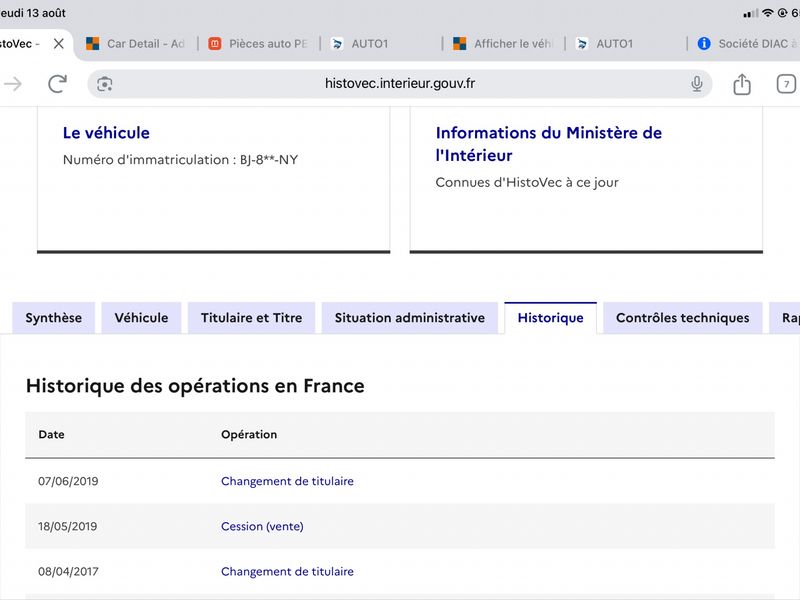Click the date 08/04/2017
The image size is (800, 600).
(68, 571)
